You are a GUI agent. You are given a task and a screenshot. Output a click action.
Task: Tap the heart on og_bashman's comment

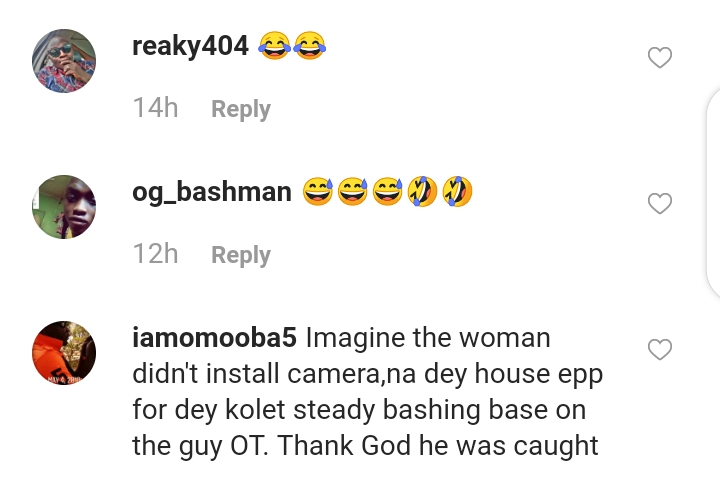point(660,204)
